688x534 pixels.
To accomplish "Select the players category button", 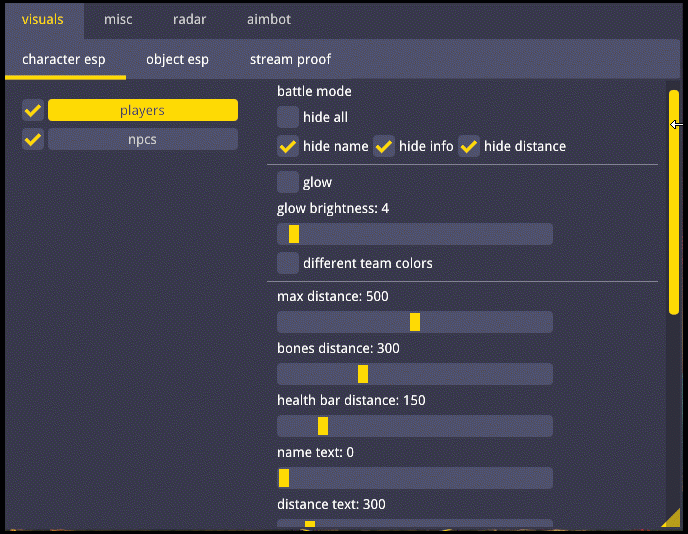I will (x=143, y=110).
